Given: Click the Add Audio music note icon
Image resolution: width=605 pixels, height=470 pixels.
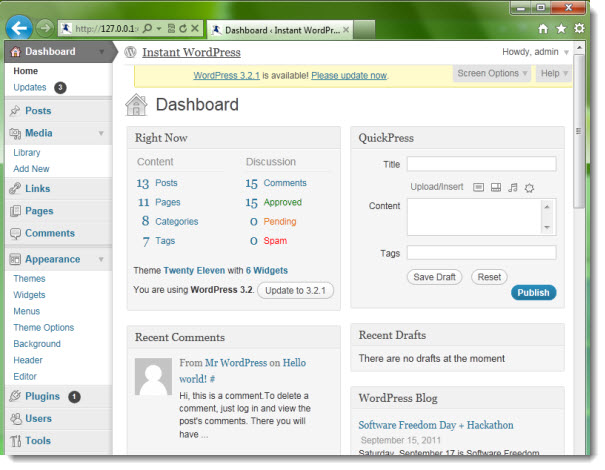Looking at the screenshot, I should click(x=513, y=188).
